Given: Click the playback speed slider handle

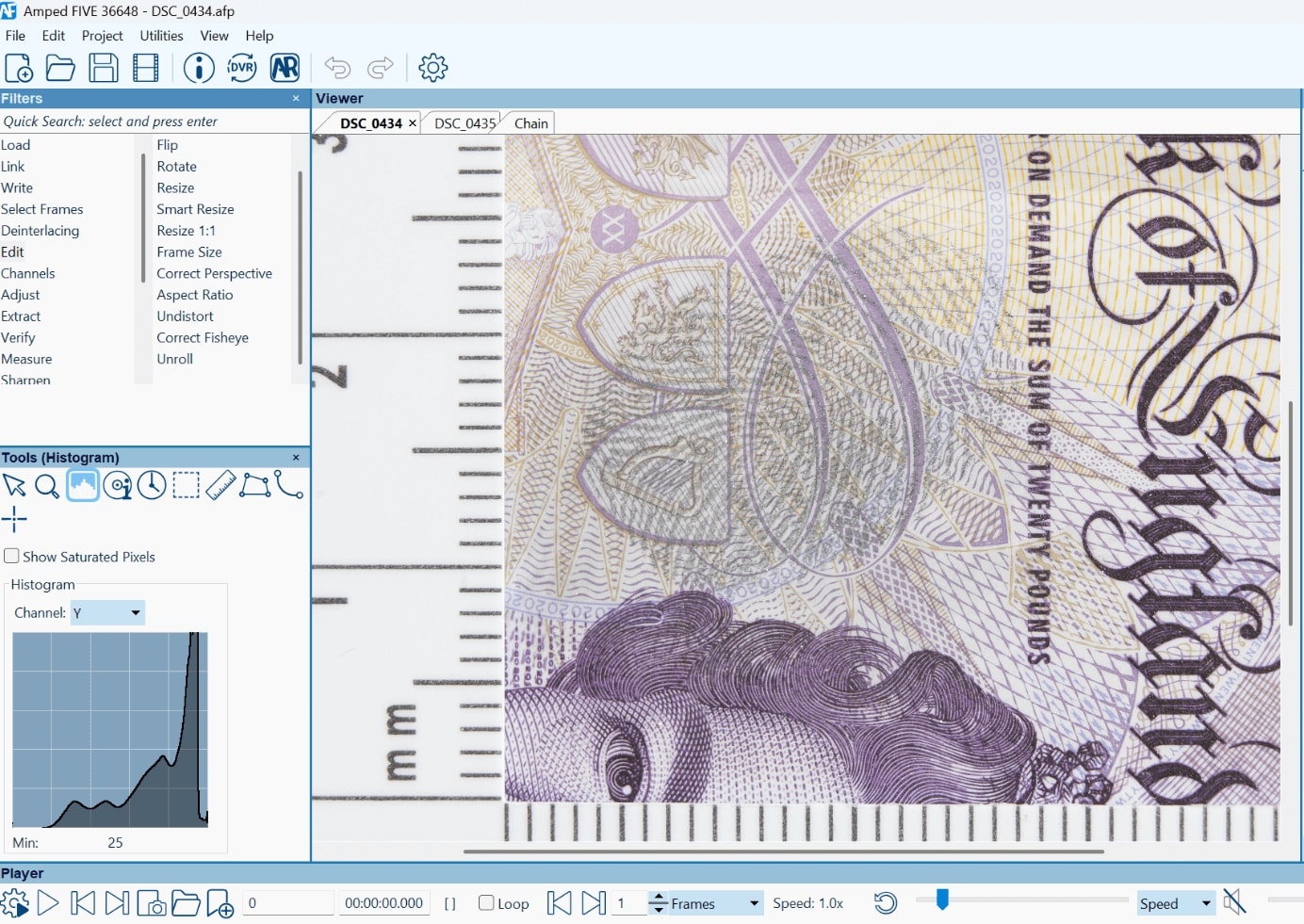Looking at the screenshot, I should coord(941,899).
